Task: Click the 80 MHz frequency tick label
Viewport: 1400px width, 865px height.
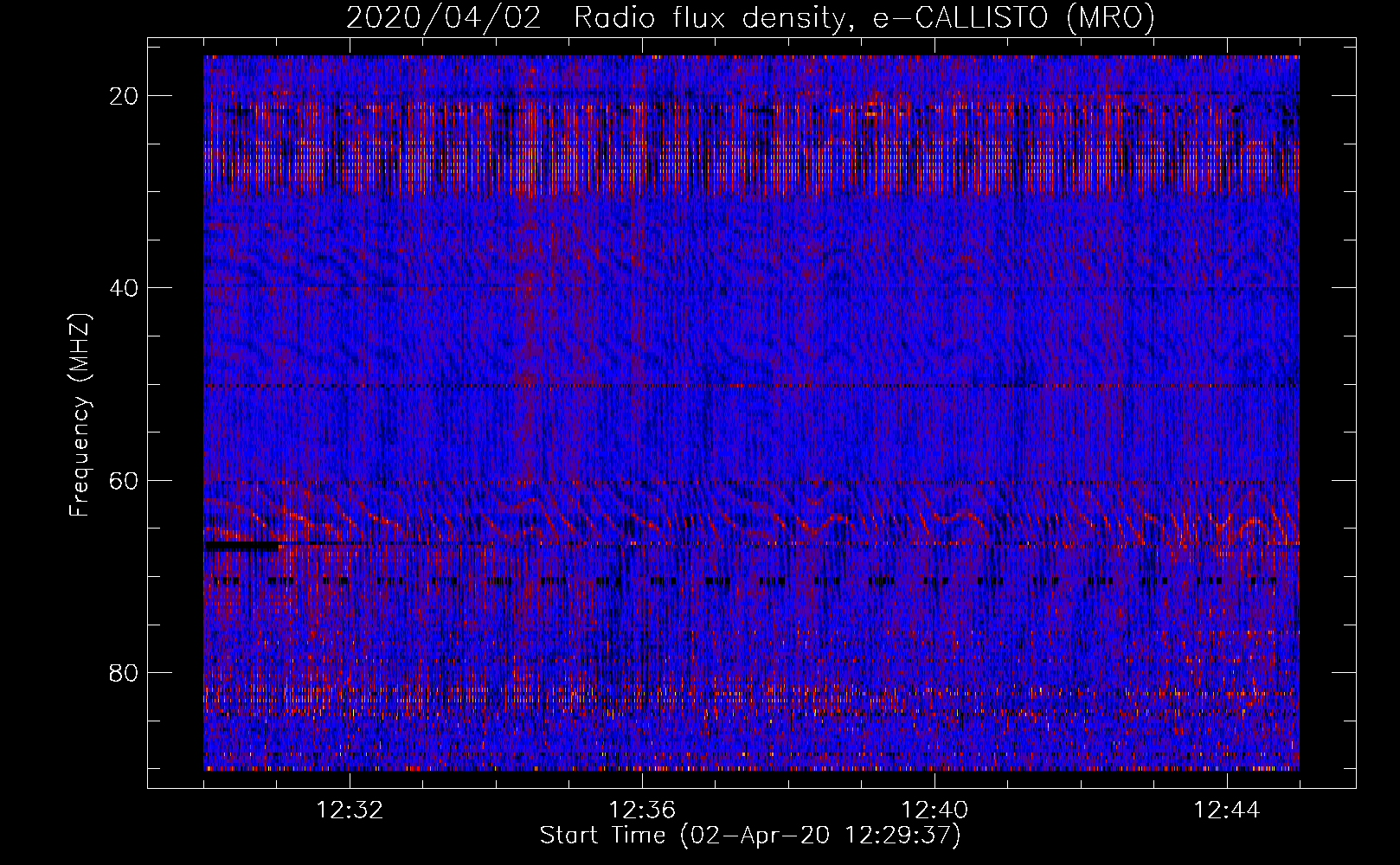Action: (125, 672)
